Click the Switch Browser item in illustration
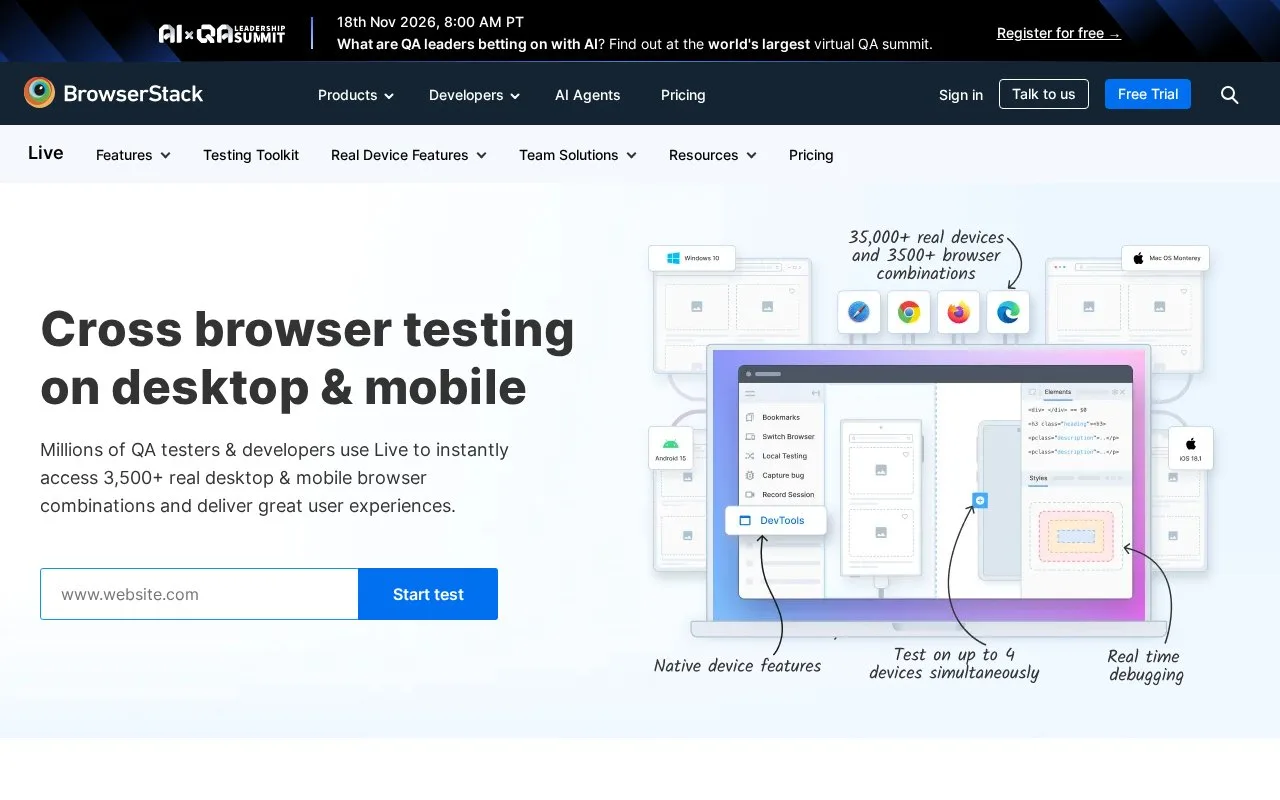 coord(780,437)
